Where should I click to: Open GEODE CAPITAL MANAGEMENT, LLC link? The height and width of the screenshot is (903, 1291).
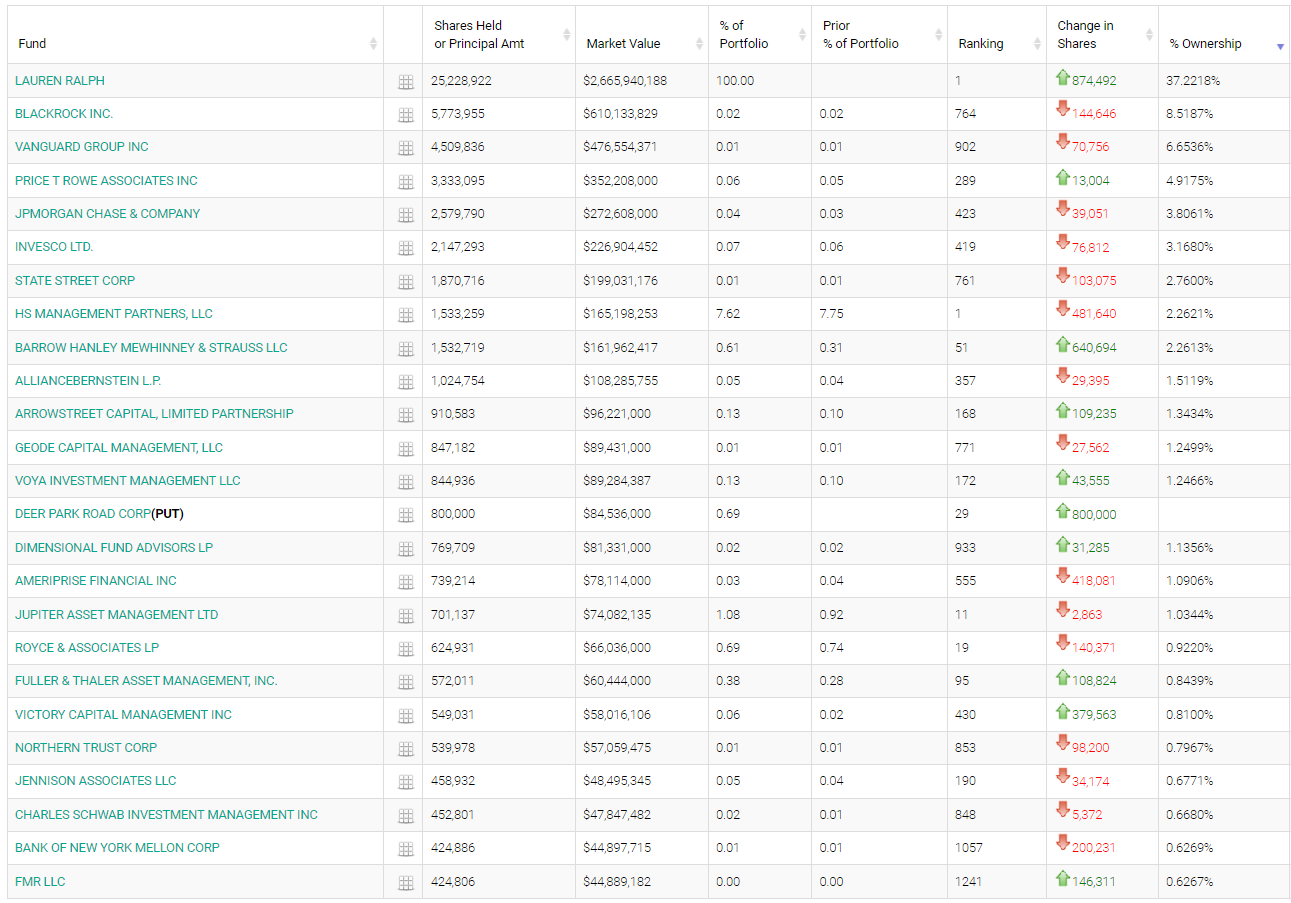click(x=119, y=447)
